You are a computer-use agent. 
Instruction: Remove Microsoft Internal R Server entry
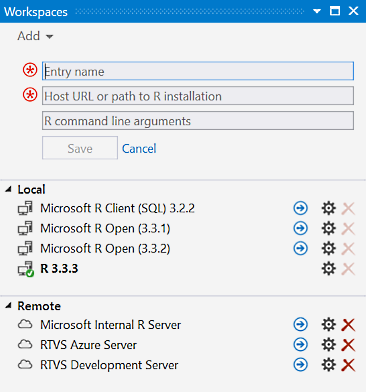point(348,325)
